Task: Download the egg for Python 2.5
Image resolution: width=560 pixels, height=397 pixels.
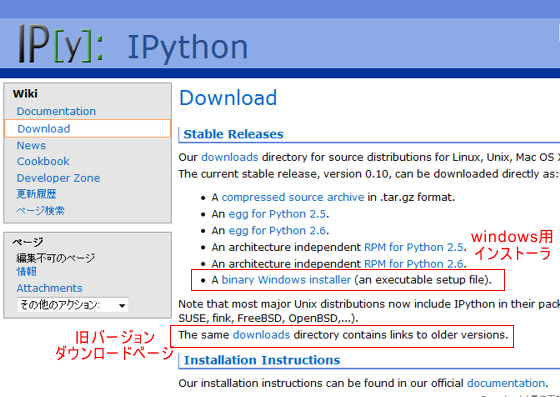Action: 277,214
